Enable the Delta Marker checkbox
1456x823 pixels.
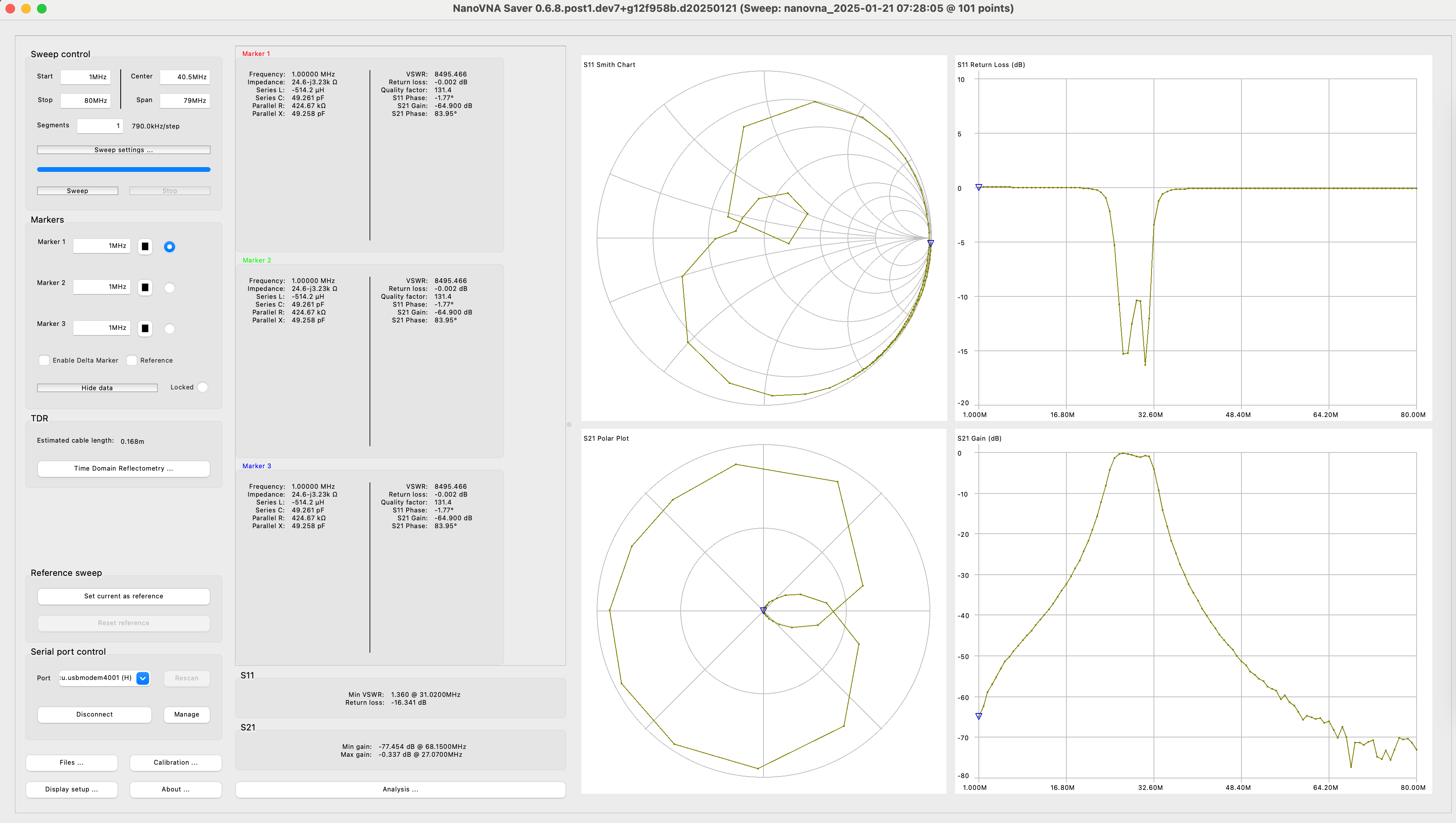click(44, 360)
